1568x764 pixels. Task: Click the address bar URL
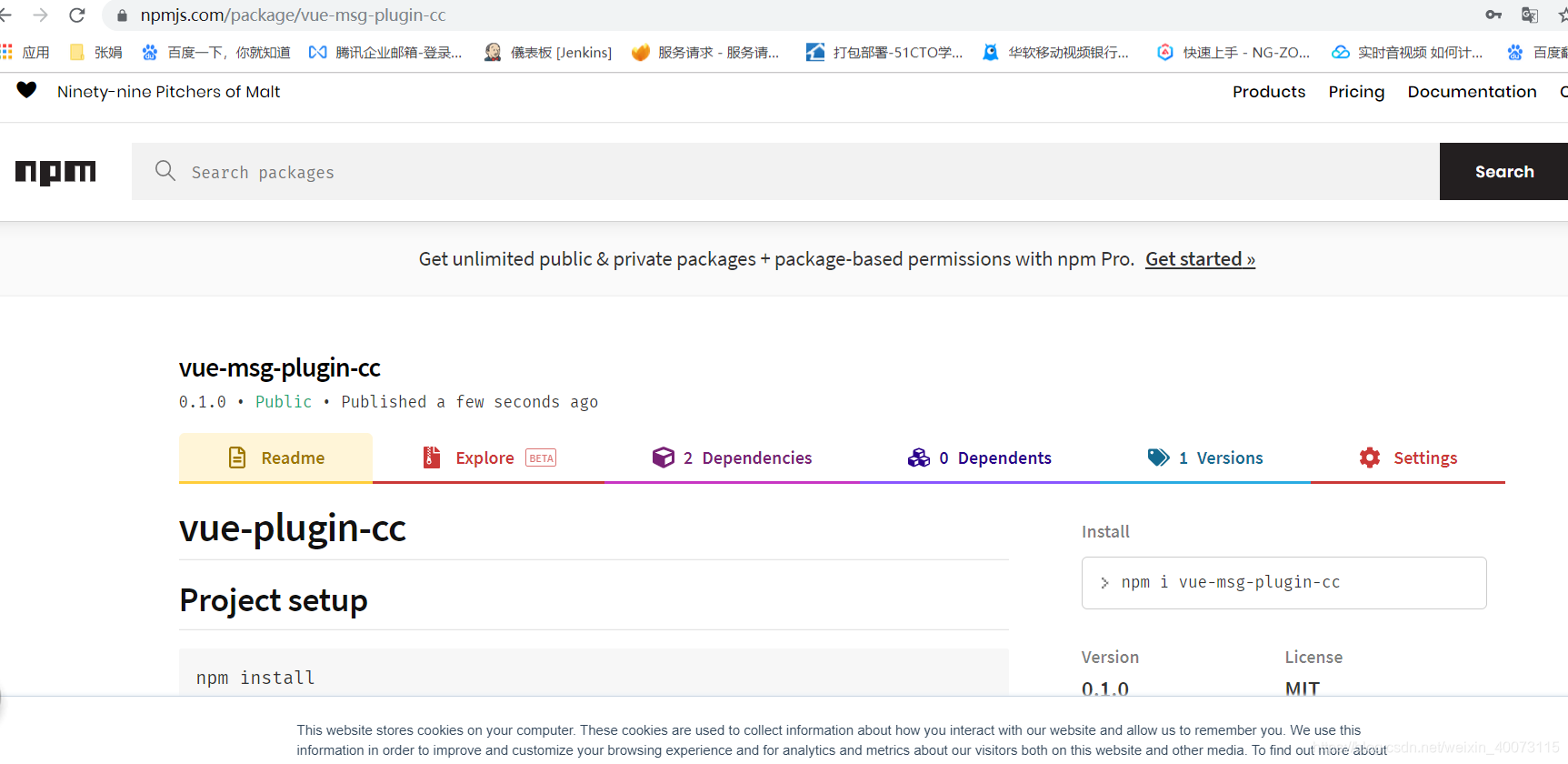pyautogui.click(x=293, y=15)
